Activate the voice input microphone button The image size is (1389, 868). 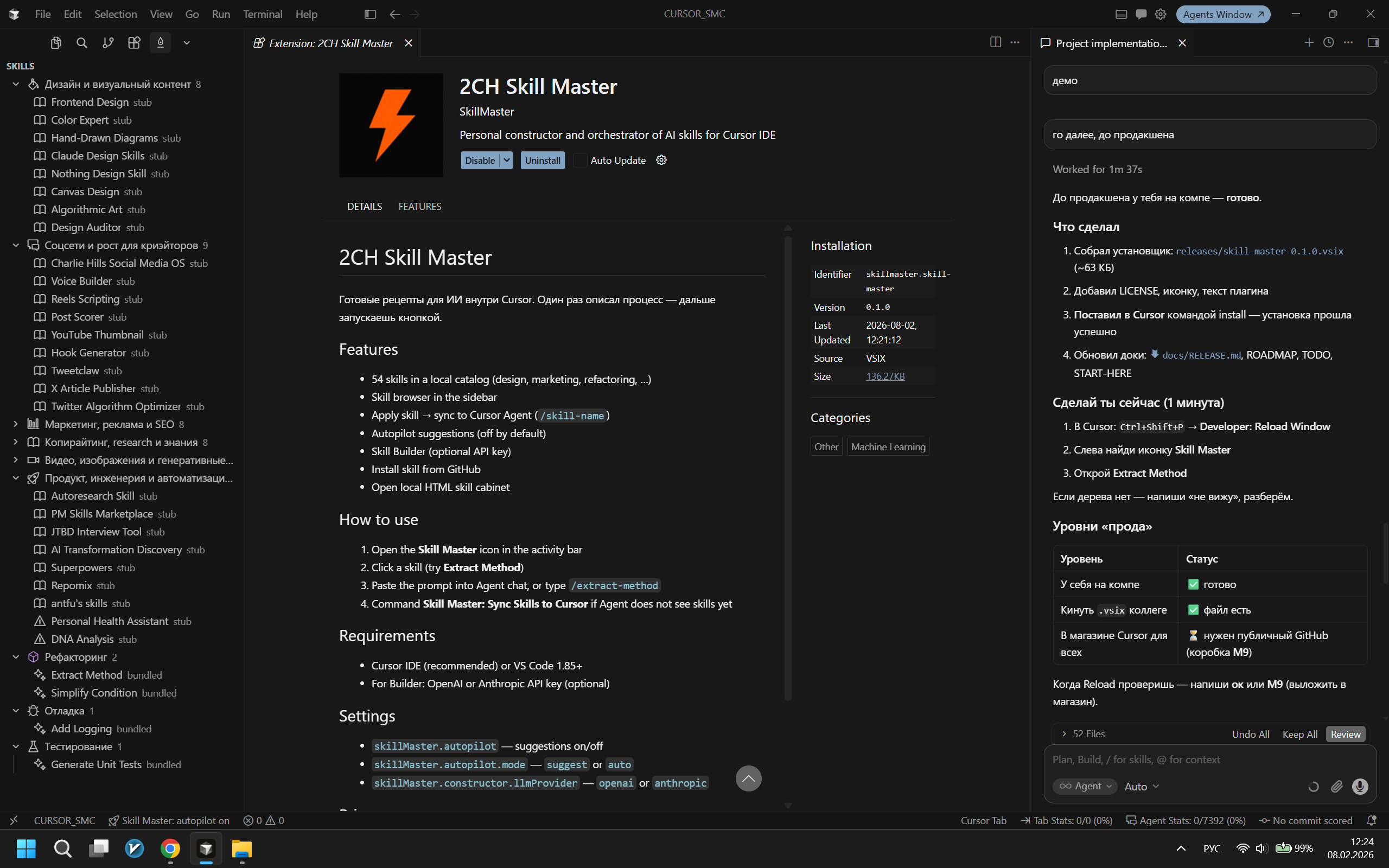(x=1360, y=787)
